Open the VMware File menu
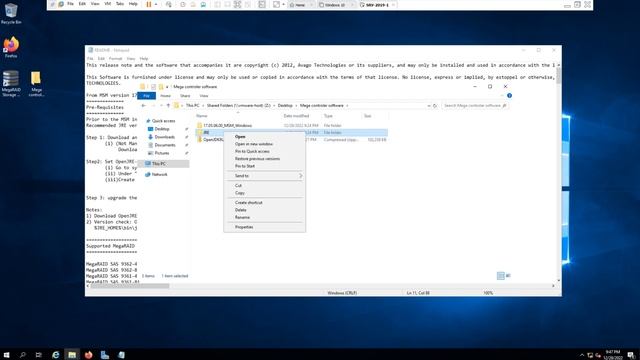This screenshot has height=360, width=640. [70, 4]
